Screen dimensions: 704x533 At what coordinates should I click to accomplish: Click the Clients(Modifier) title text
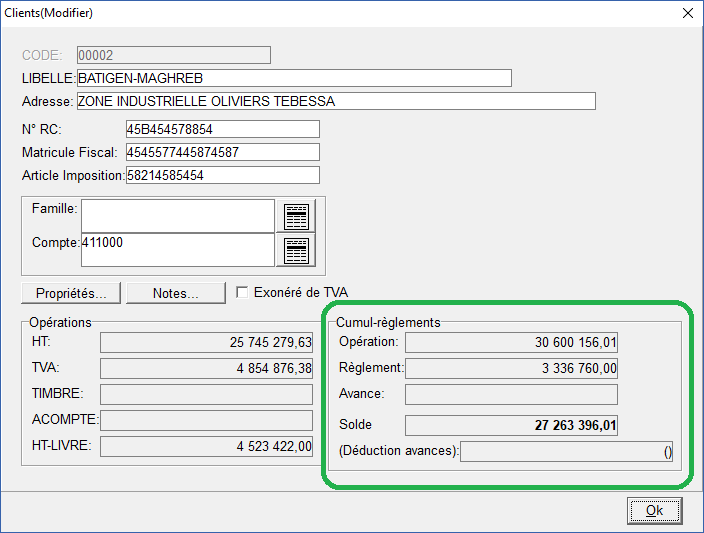48,13
